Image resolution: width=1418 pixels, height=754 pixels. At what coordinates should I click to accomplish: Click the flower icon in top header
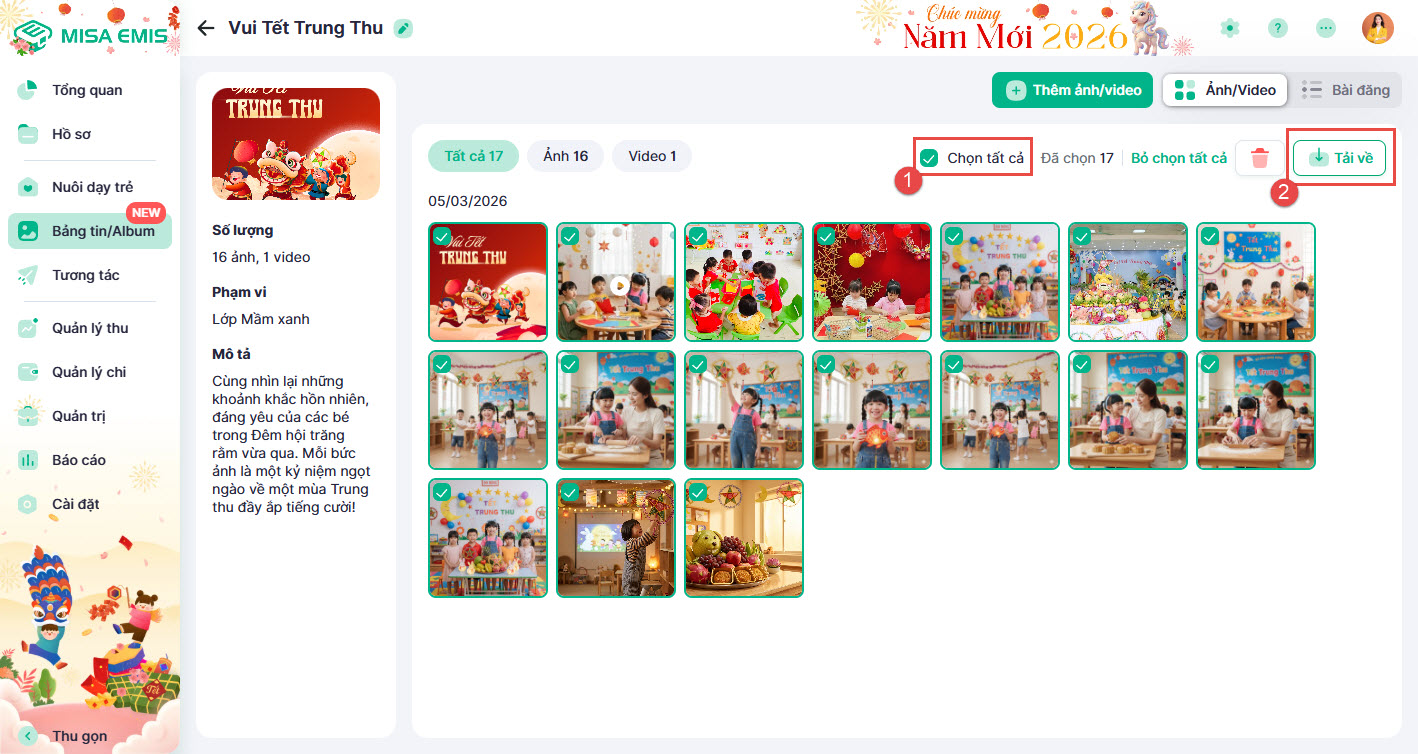coord(1230,28)
